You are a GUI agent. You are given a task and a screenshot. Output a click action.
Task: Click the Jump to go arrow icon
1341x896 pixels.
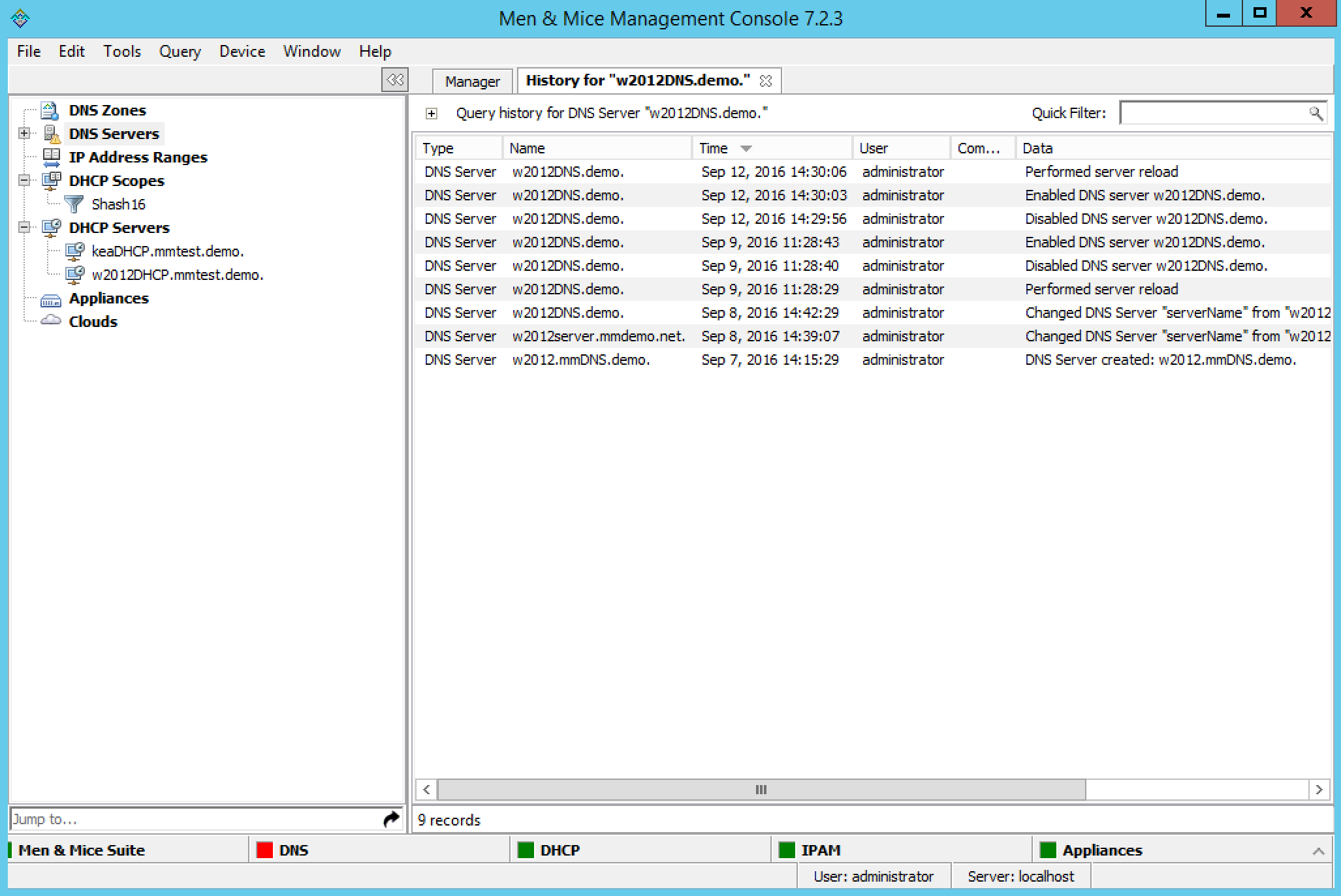[391, 819]
